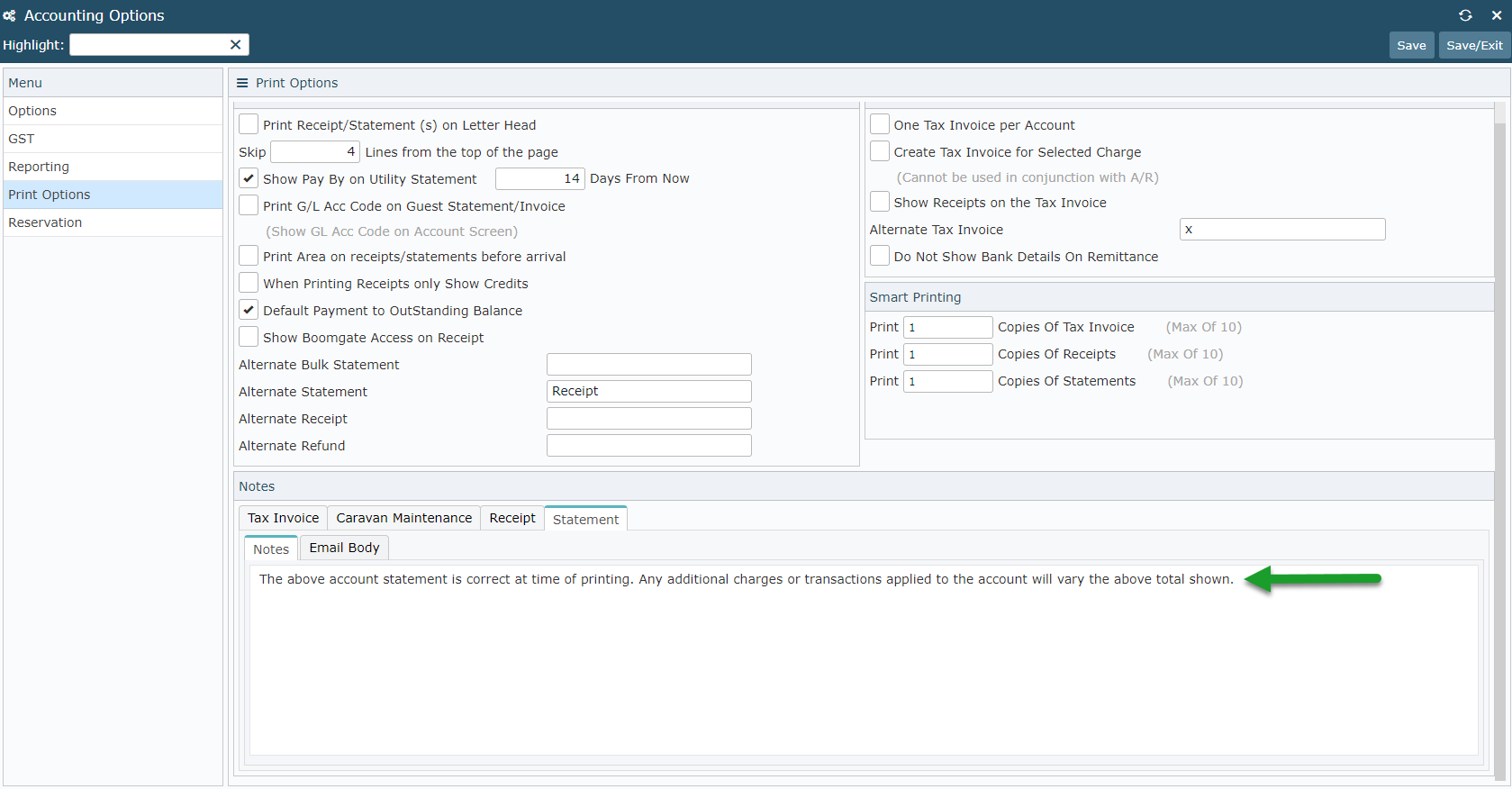Viewport: 1512px width, 789px height.
Task: Toggle Show Receipts on the Tax Invoice
Action: (x=880, y=202)
